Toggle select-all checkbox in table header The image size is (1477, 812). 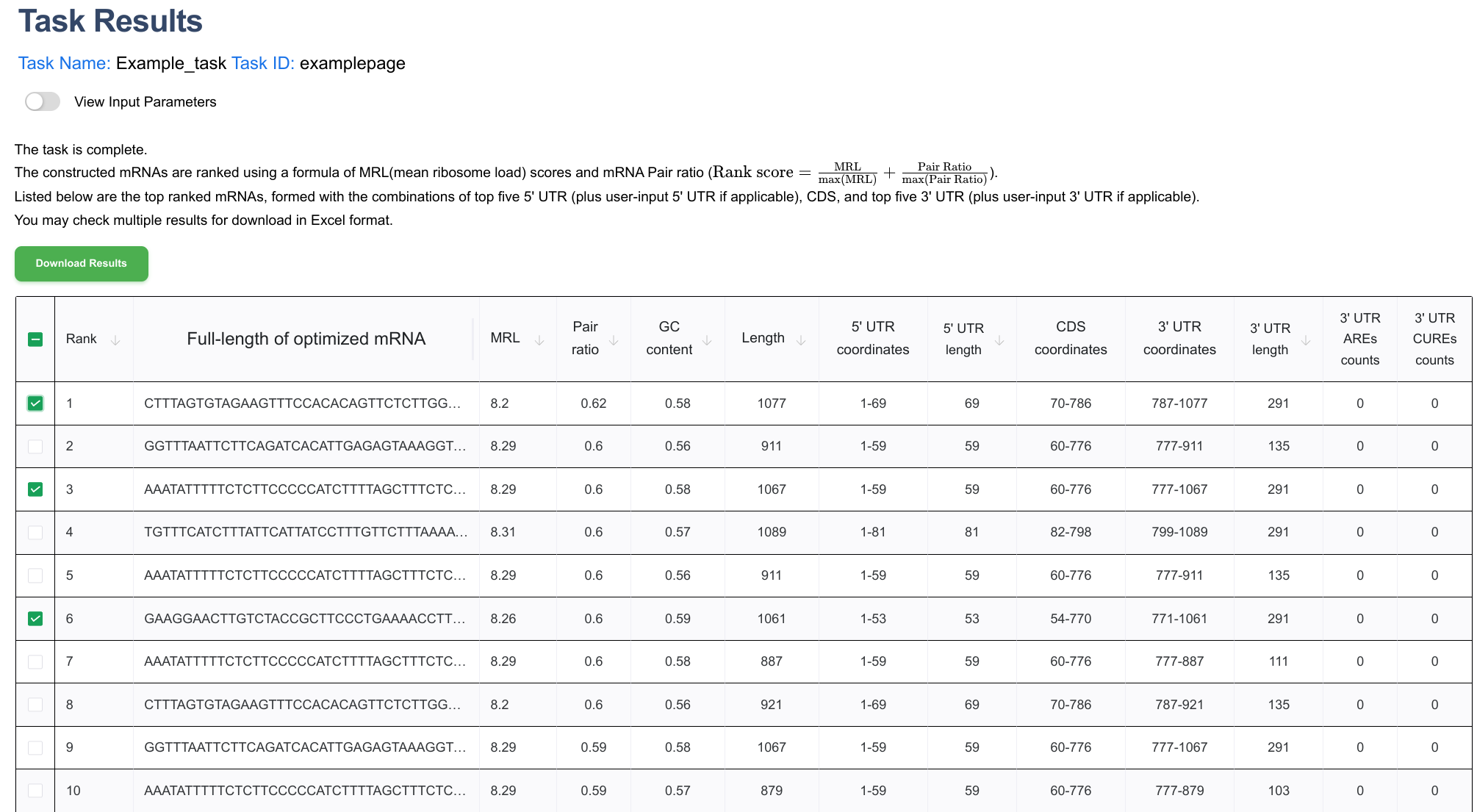tap(35, 339)
